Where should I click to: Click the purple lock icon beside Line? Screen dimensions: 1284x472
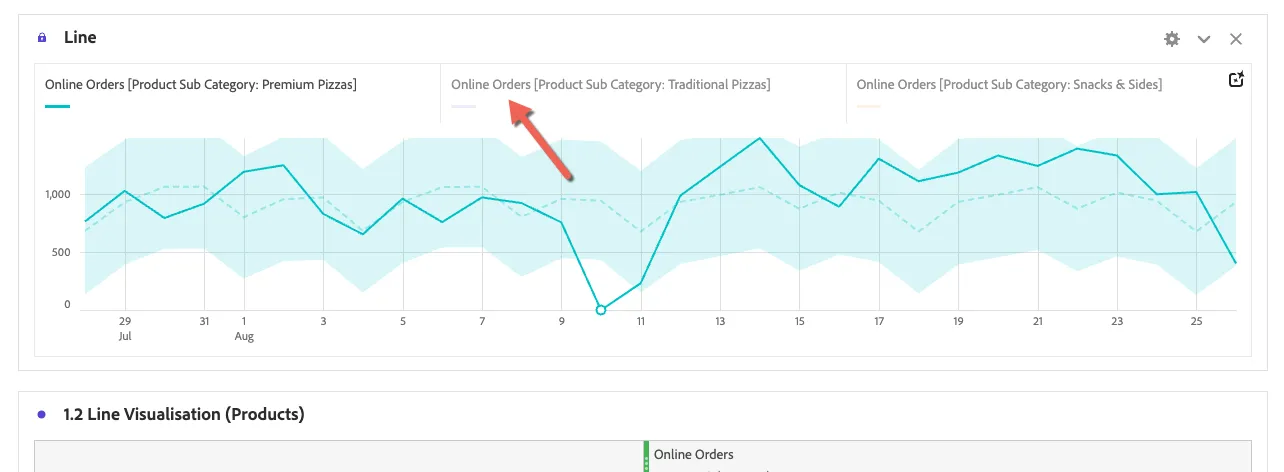42,38
